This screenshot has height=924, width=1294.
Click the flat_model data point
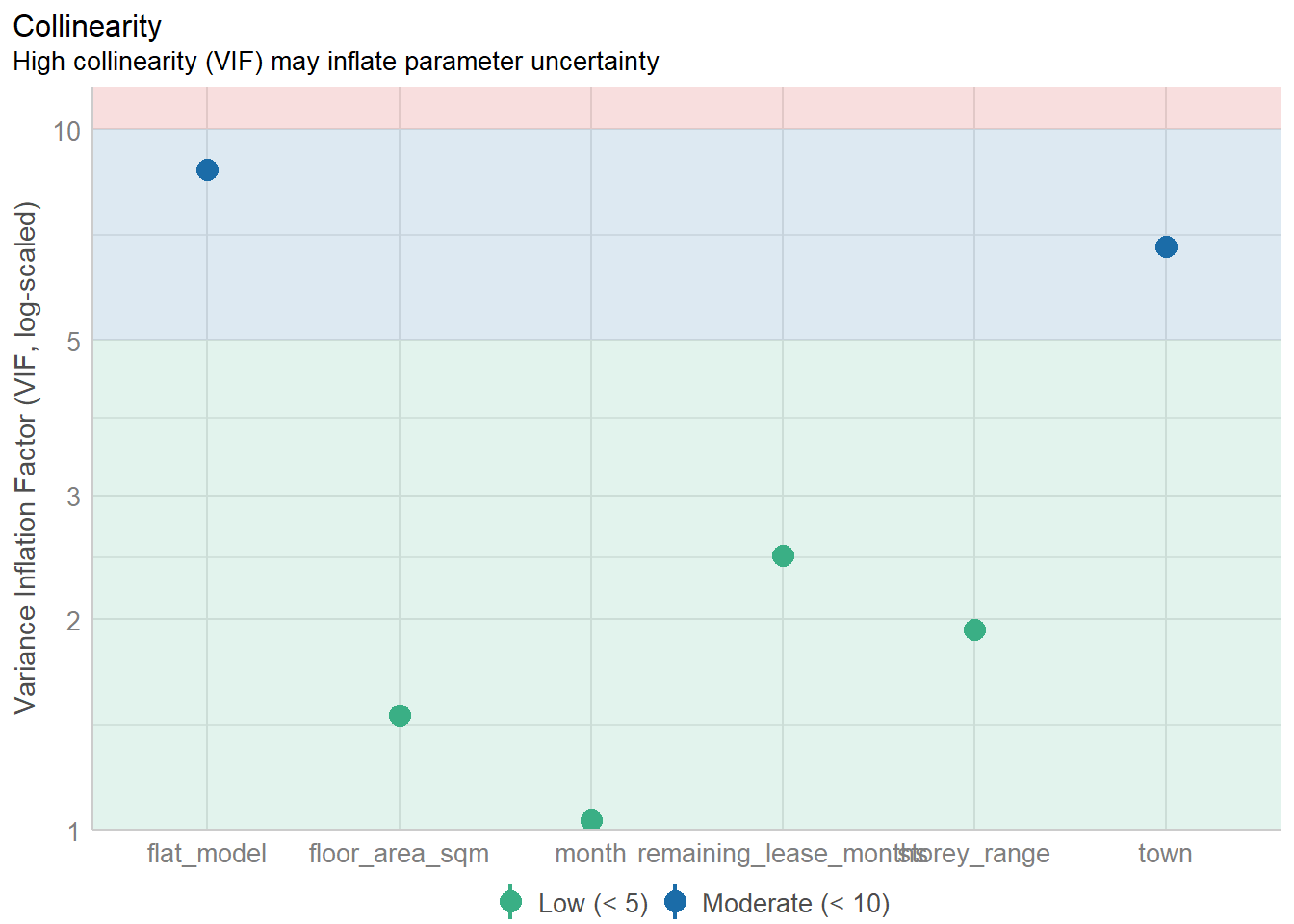207,170
